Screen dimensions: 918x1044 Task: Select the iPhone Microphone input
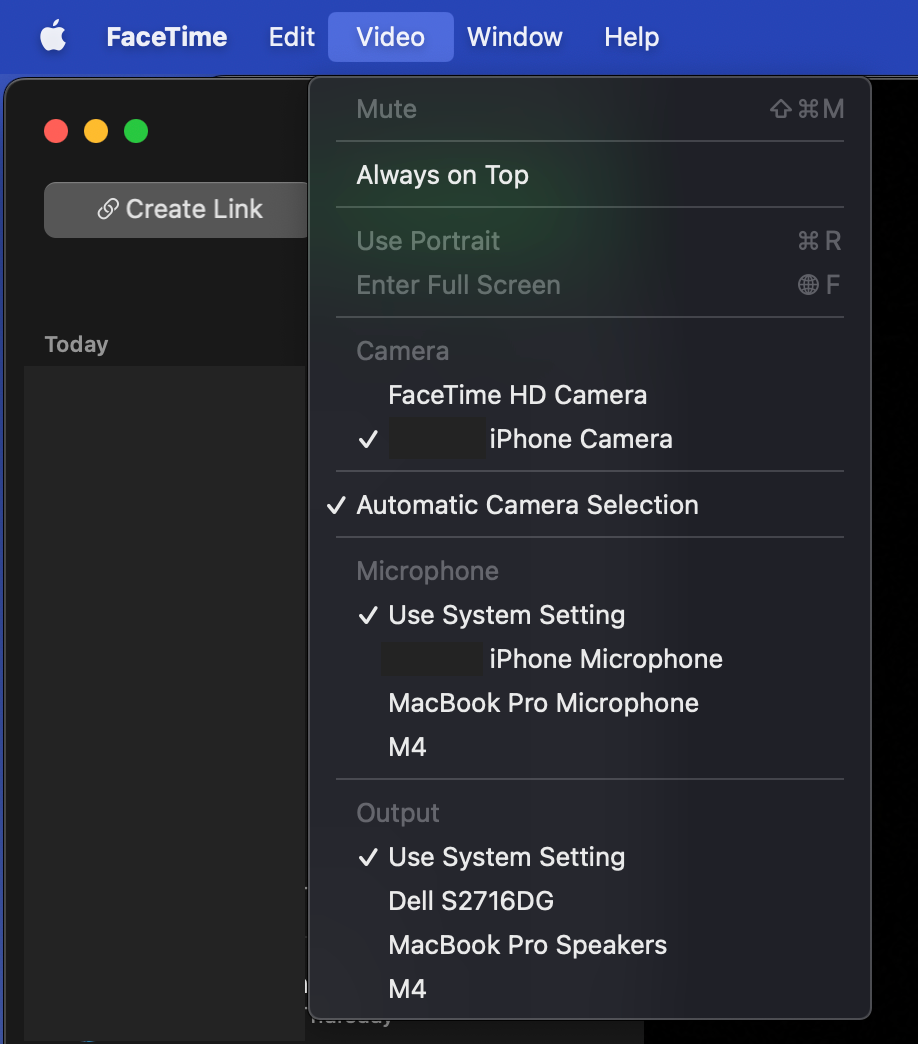pos(590,658)
